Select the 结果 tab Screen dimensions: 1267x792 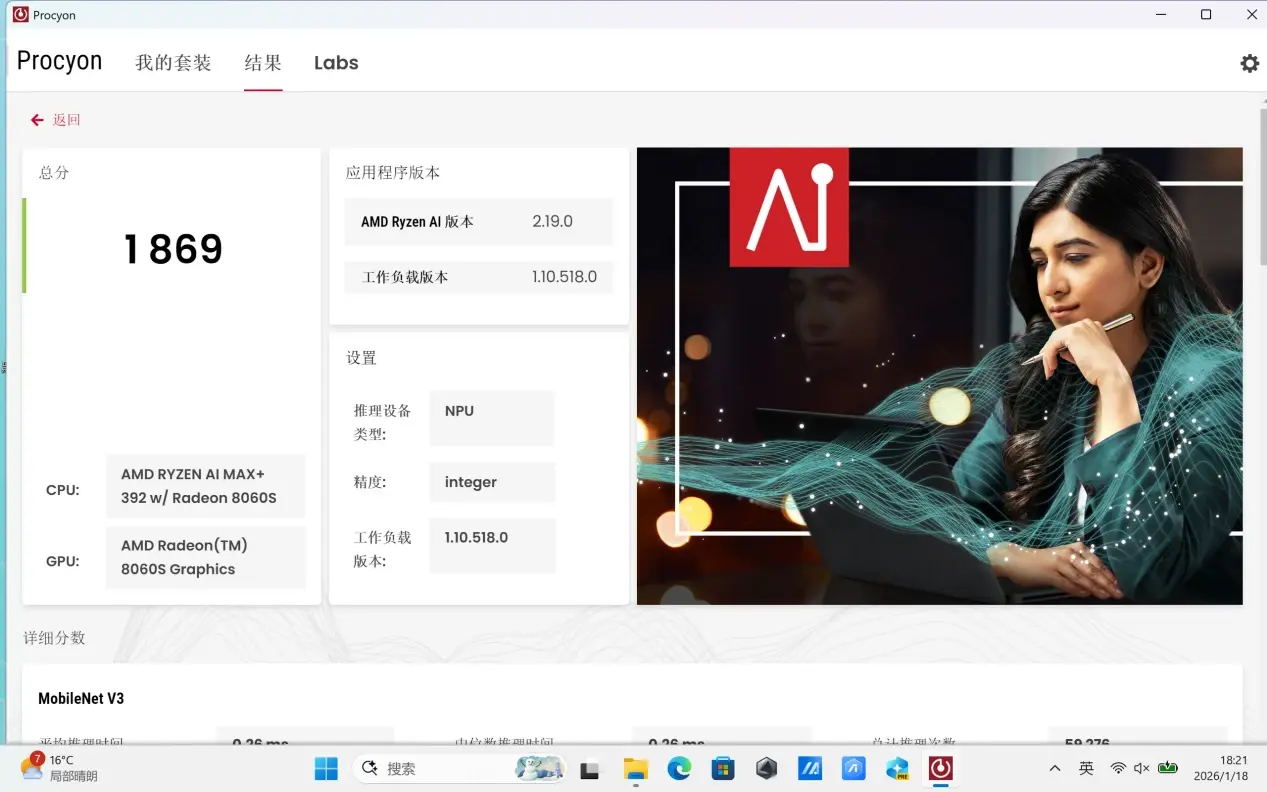tap(263, 63)
